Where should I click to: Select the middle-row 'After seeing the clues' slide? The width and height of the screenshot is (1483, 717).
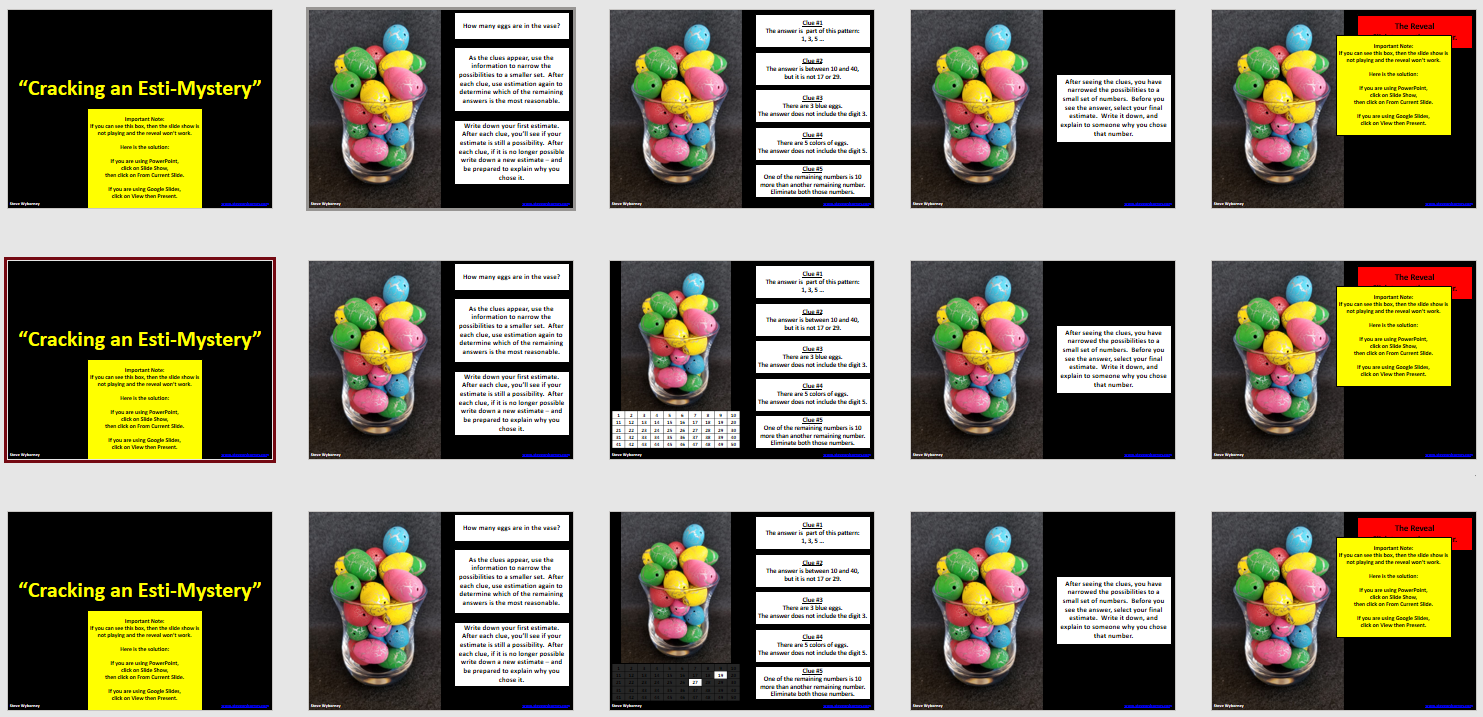[1043, 360]
